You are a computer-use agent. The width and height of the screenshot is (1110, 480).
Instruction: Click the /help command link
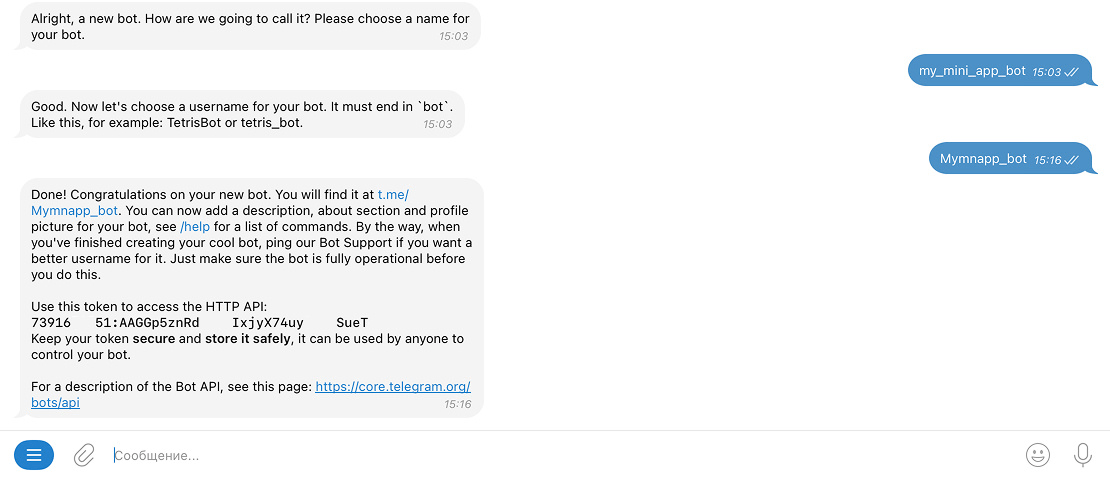[x=195, y=227]
